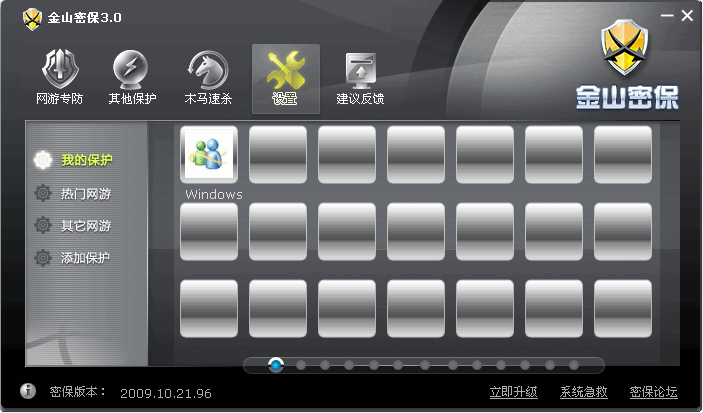Viewport: 703px width, 413px height.
Task: Open 设置 wrench and screwdriver settings
Action: tap(286, 78)
